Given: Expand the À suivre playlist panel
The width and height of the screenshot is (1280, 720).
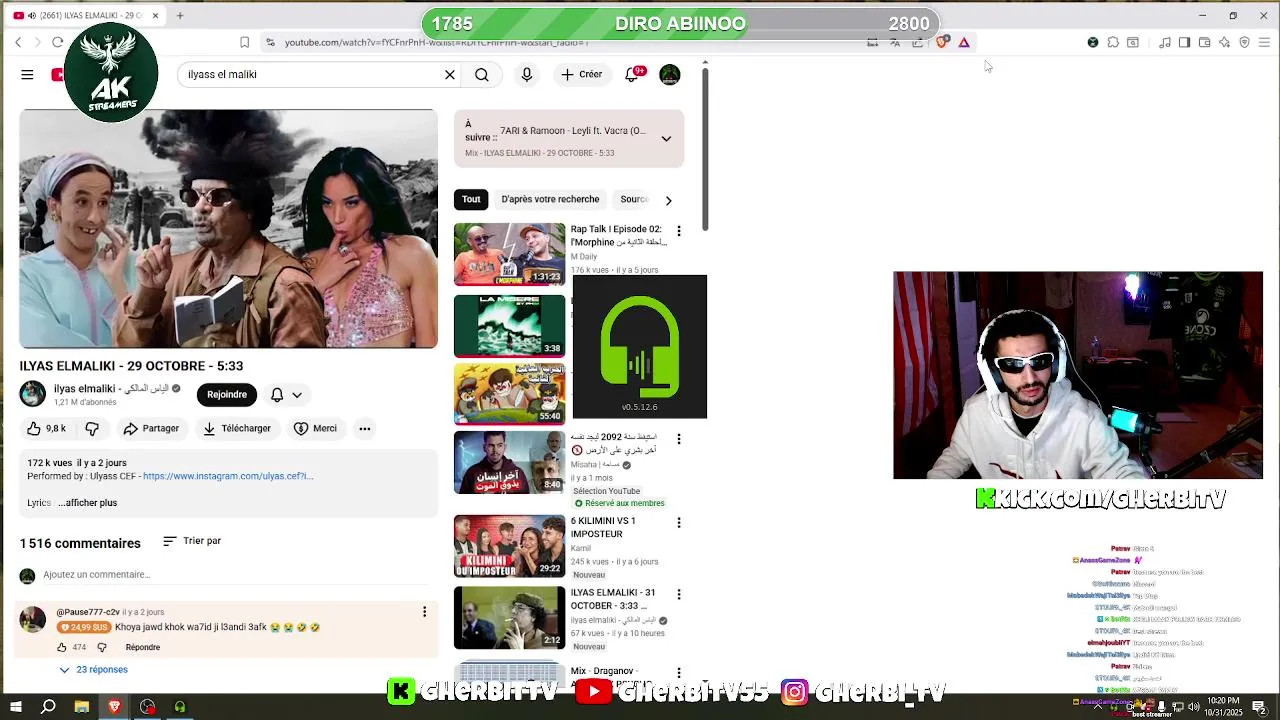Looking at the screenshot, I should 666,139.
